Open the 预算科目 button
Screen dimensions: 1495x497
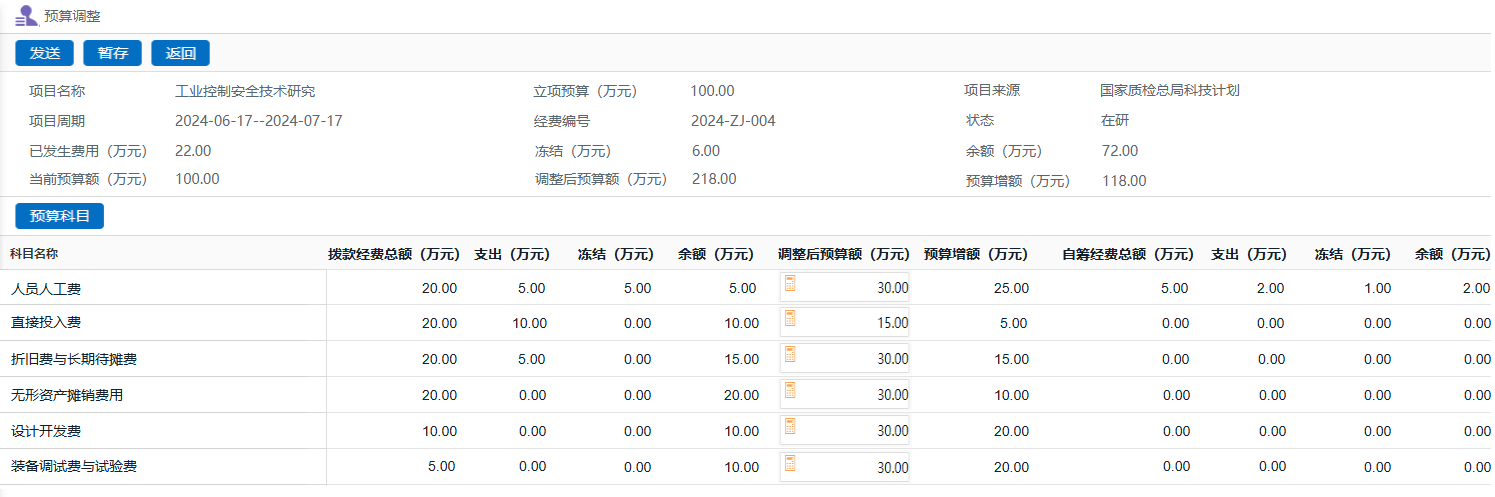60,216
